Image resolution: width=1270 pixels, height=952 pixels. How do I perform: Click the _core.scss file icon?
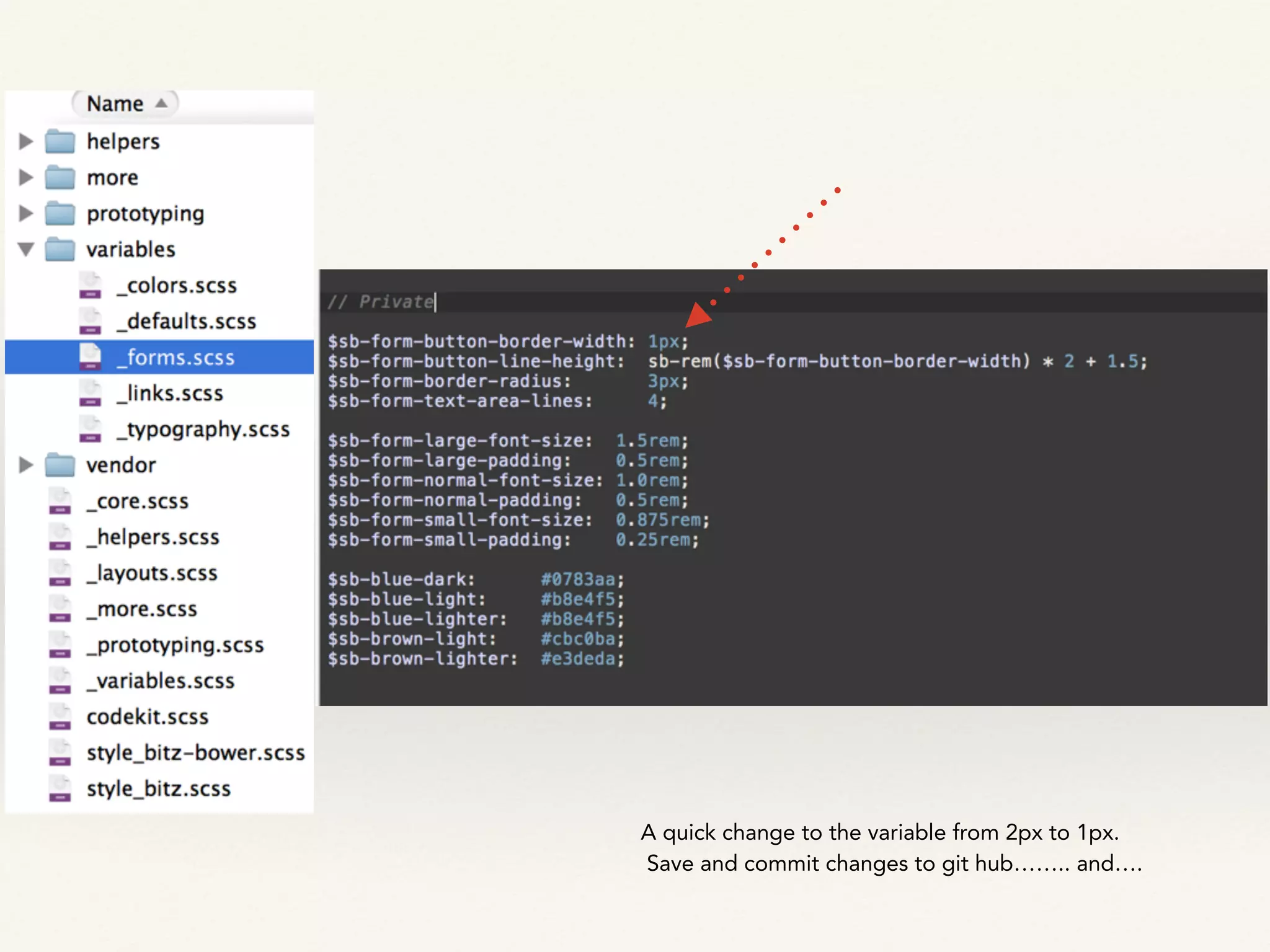pos(60,501)
